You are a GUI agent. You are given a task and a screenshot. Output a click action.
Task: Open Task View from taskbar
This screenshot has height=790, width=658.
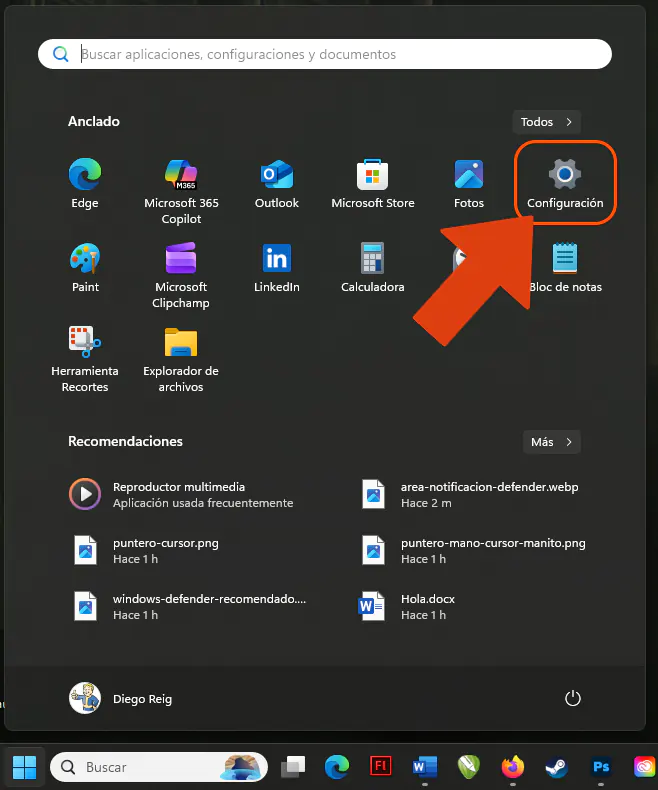tap(293, 767)
